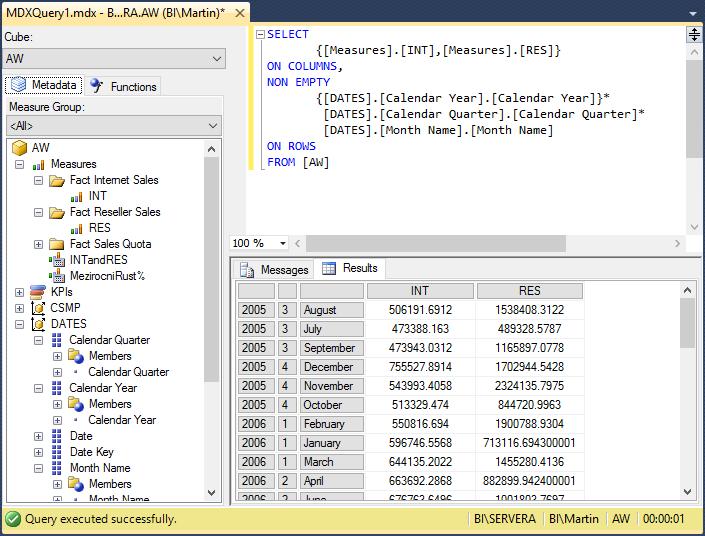Click the Calendar Year hierarchy icon

pyautogui.click(x=57, y=388)
